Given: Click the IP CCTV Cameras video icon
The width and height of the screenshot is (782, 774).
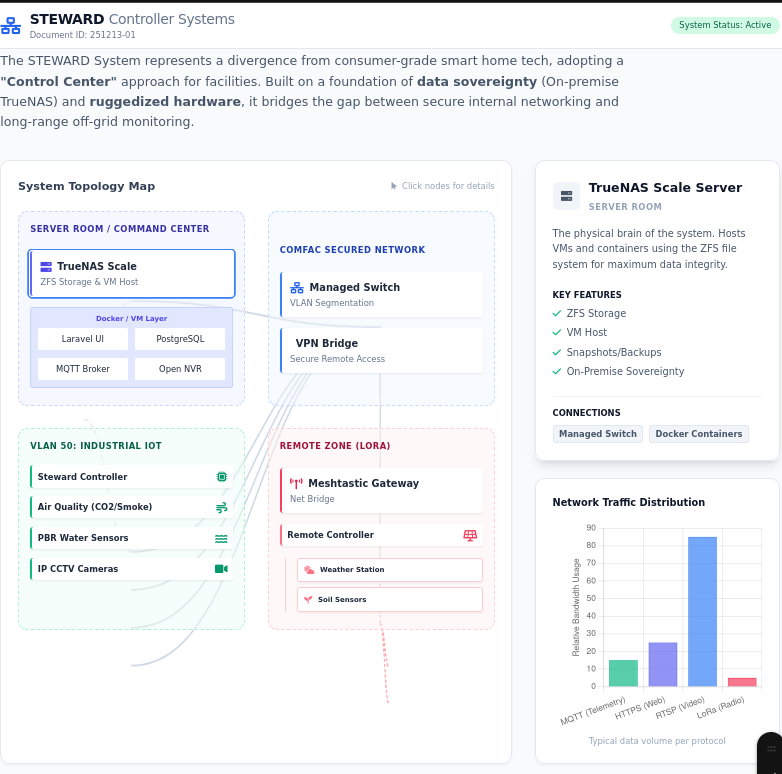Looking at the screenshot, I should pos(221,569).
